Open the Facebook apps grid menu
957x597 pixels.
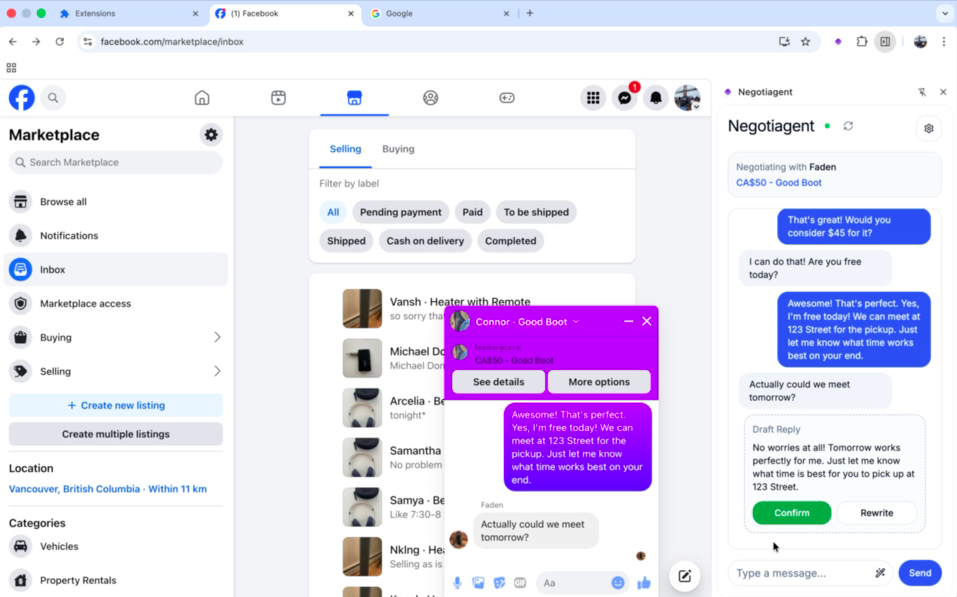pyautogui.click(x=593, y=98)
